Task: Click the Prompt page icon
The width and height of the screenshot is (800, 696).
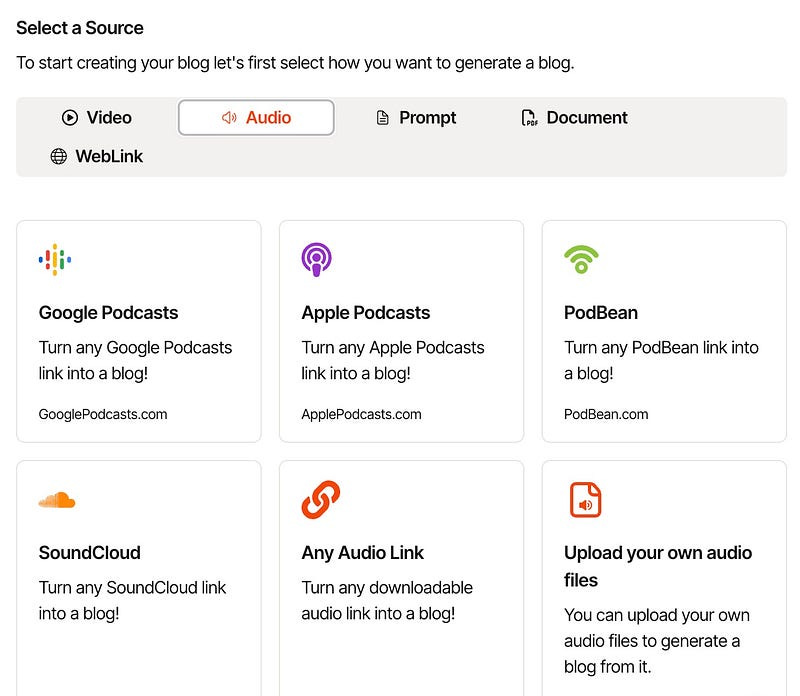Action: tap(382, 117)
